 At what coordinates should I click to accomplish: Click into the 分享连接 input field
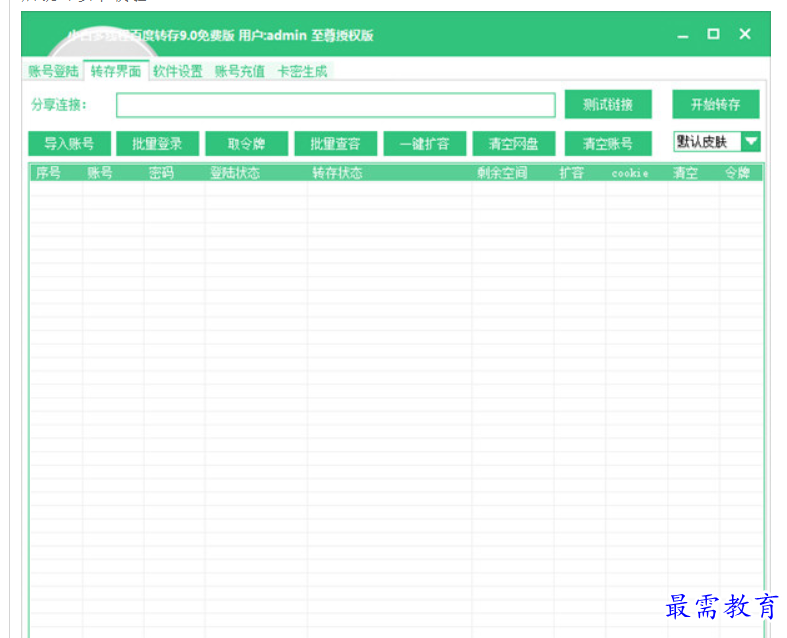click(x=335, y=105)
